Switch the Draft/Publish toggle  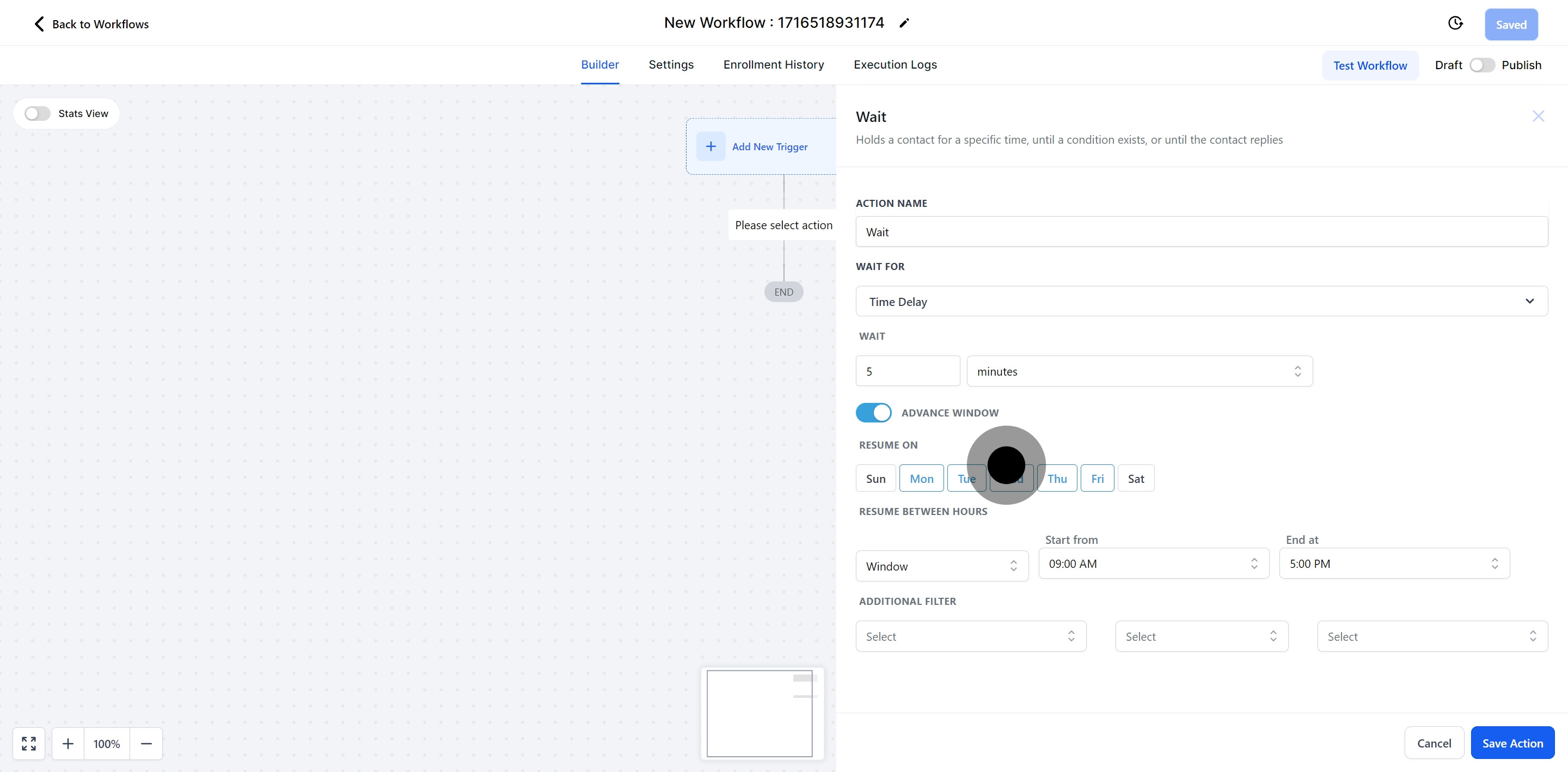[x=1481, y=65]
